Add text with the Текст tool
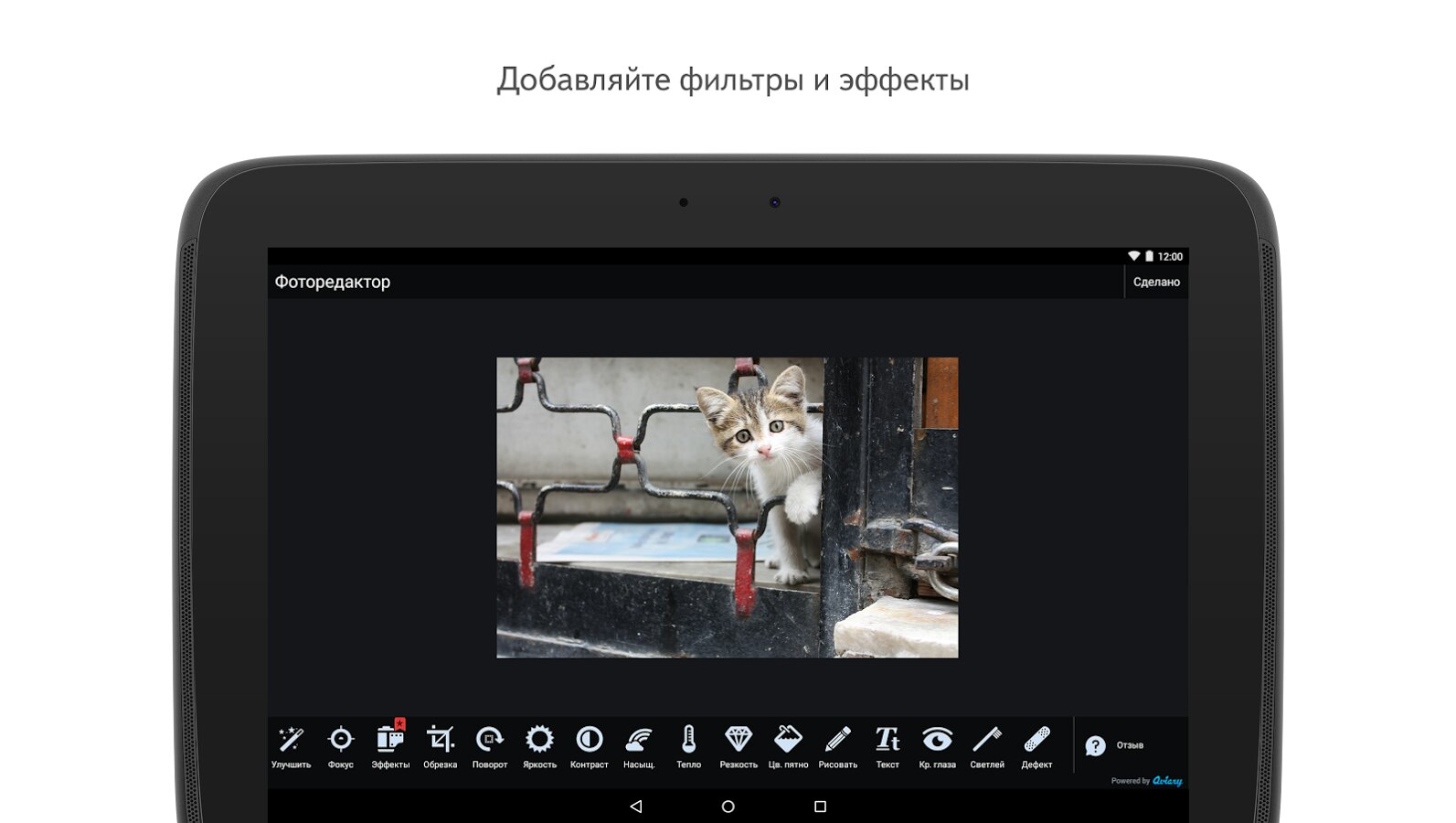The image size is (1456, 823). pyautogui.click(x=887, y=745)
